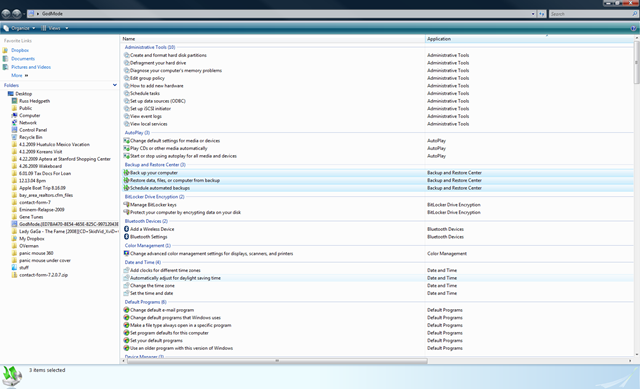Click the Pictures and Videos favorite icon
The image size is (640, 389).
5,67
